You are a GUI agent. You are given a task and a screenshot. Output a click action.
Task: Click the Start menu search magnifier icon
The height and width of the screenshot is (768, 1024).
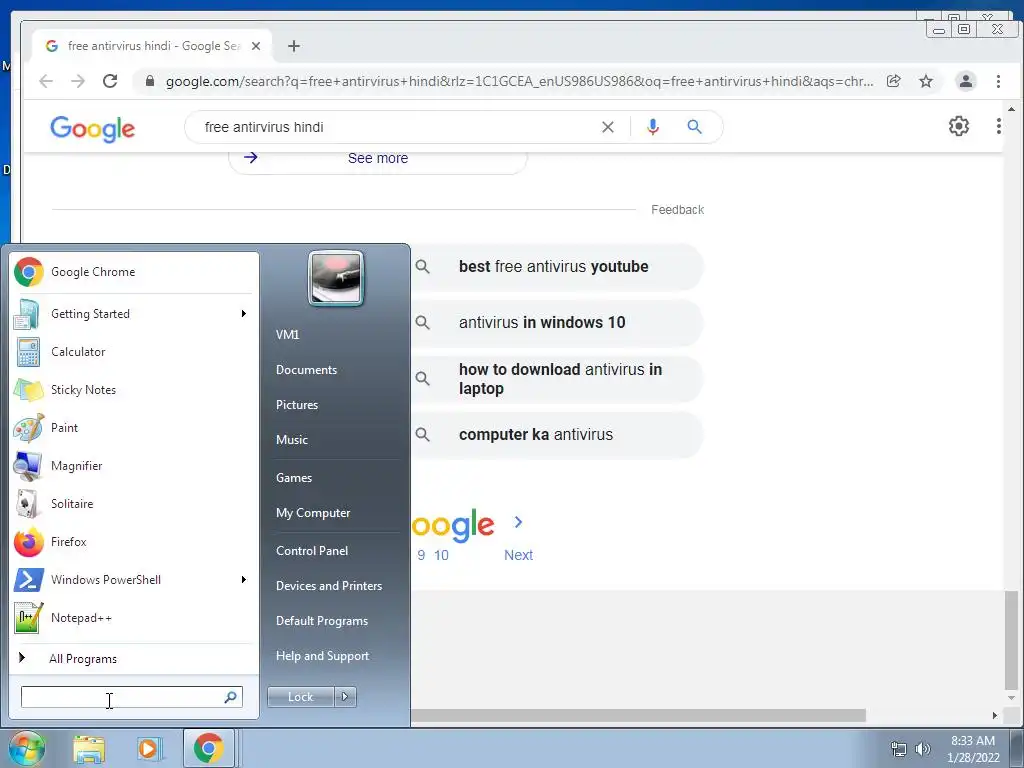tap(231, 697)
